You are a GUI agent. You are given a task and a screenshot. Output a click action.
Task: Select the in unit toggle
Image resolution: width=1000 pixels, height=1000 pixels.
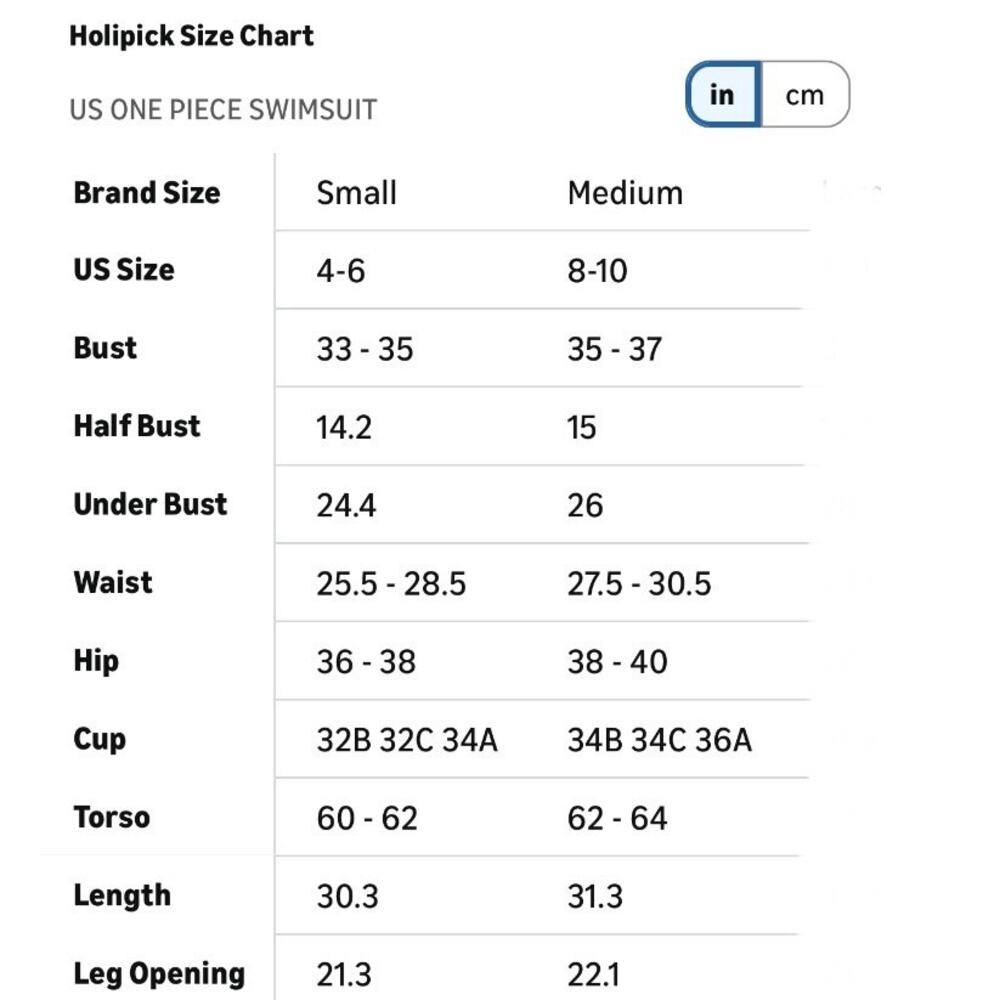pos(723,94)
